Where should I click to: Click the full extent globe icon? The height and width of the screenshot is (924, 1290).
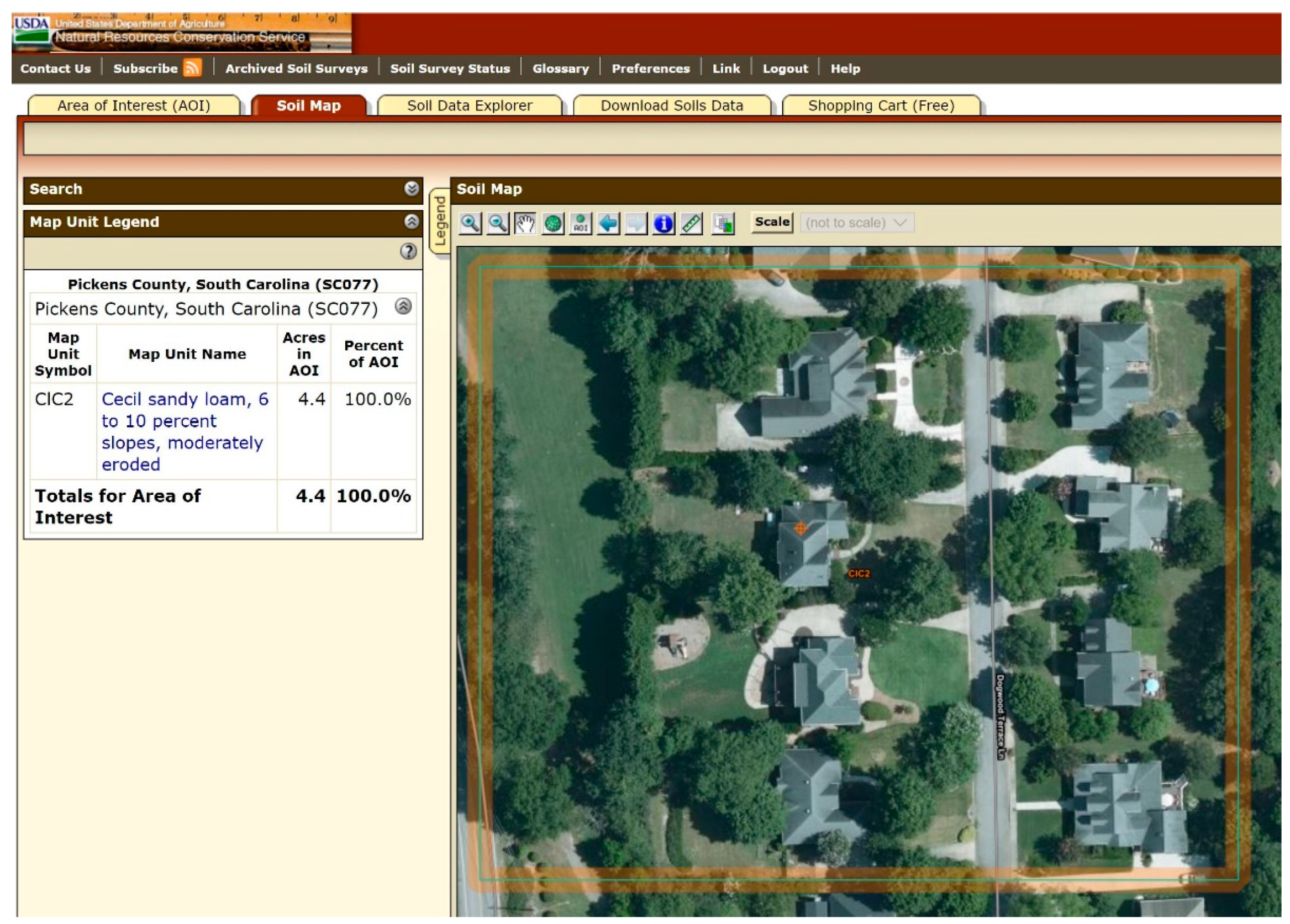tap(553, 224)
